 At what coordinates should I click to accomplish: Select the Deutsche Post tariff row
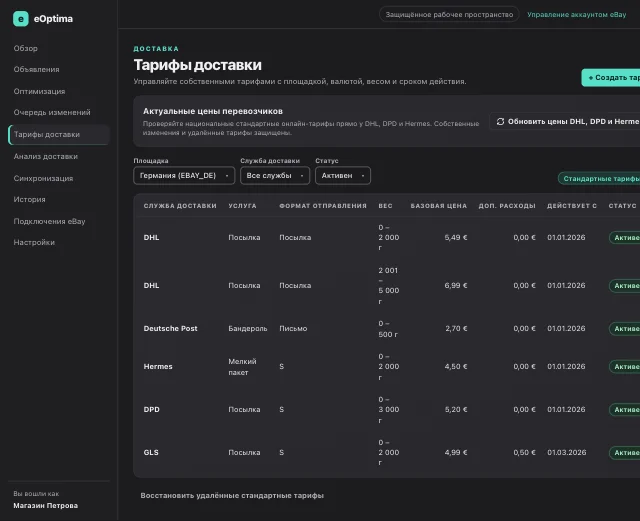click(x=387, y=329)
